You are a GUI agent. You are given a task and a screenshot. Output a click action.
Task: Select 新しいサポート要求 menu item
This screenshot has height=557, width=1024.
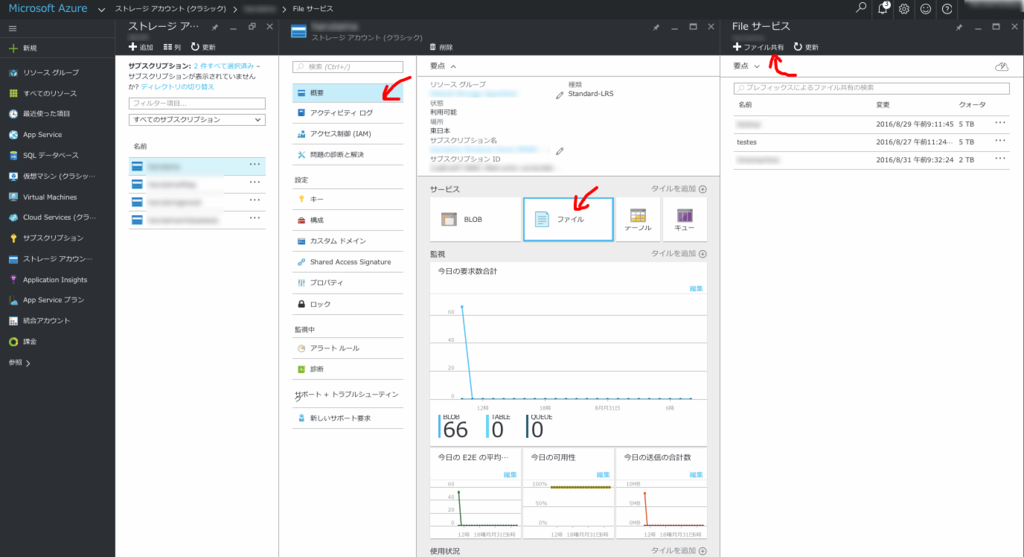pos(347,418)
